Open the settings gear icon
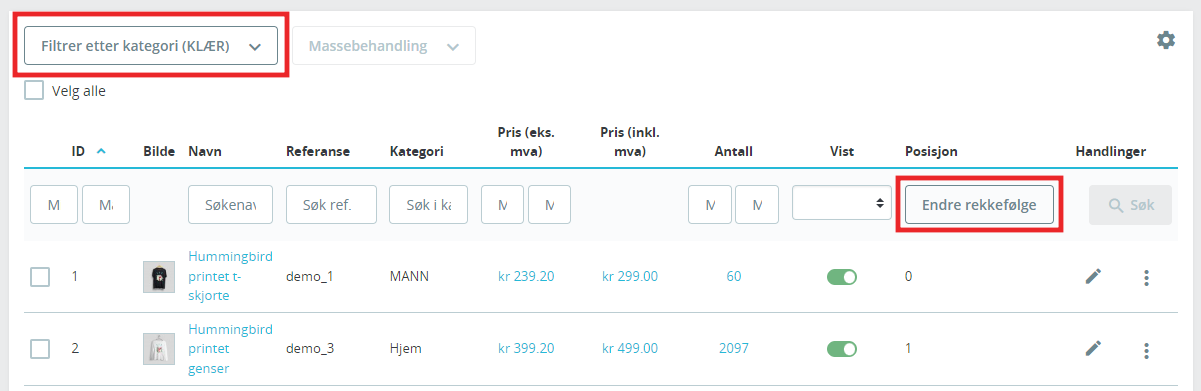 pos(1165,40)
